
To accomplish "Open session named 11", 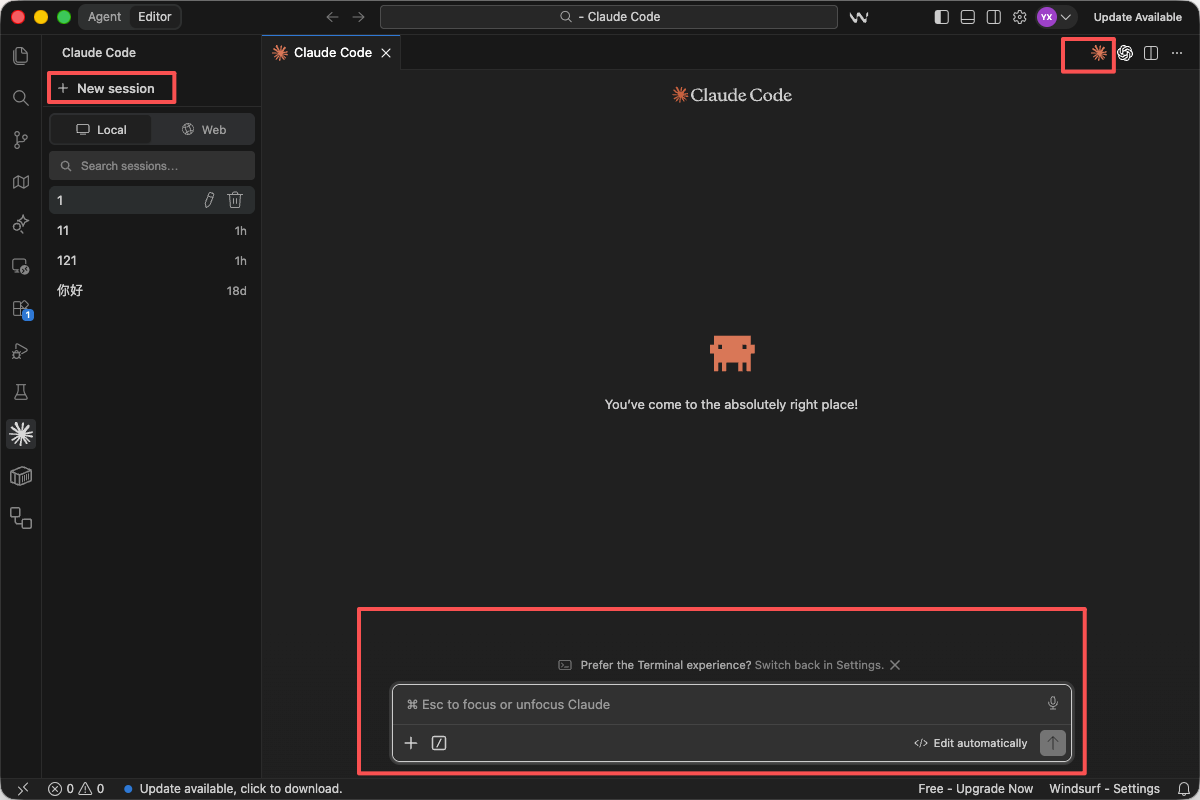I will 152,230.
